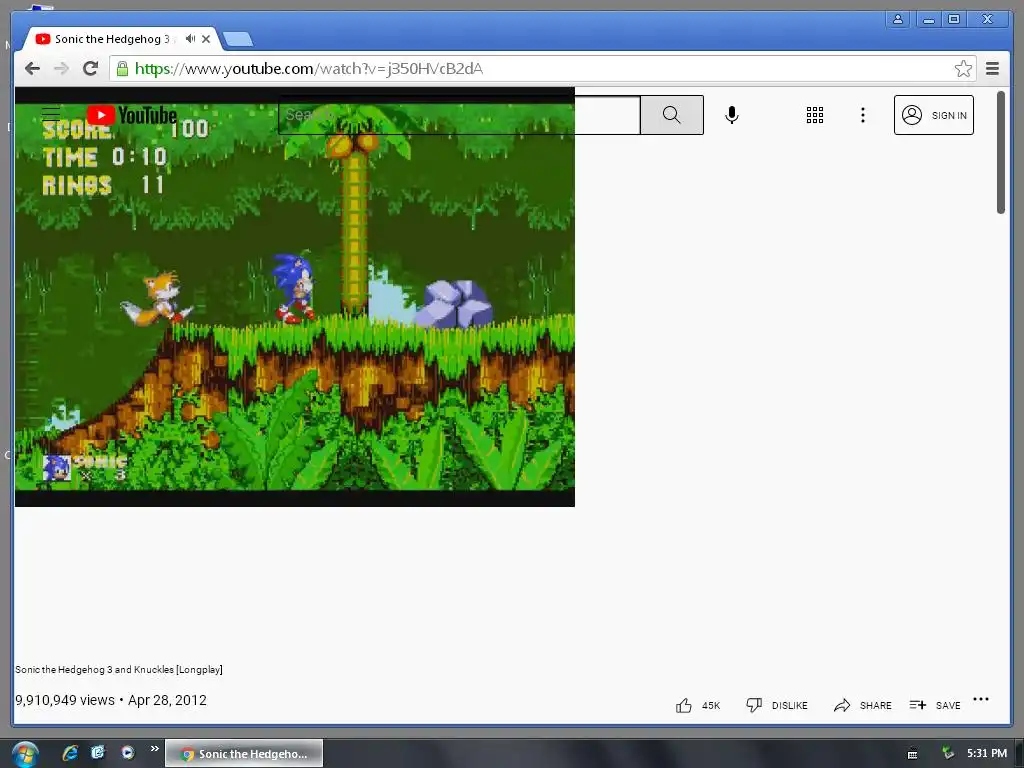Click the second quick launch icon

(98, 752)
